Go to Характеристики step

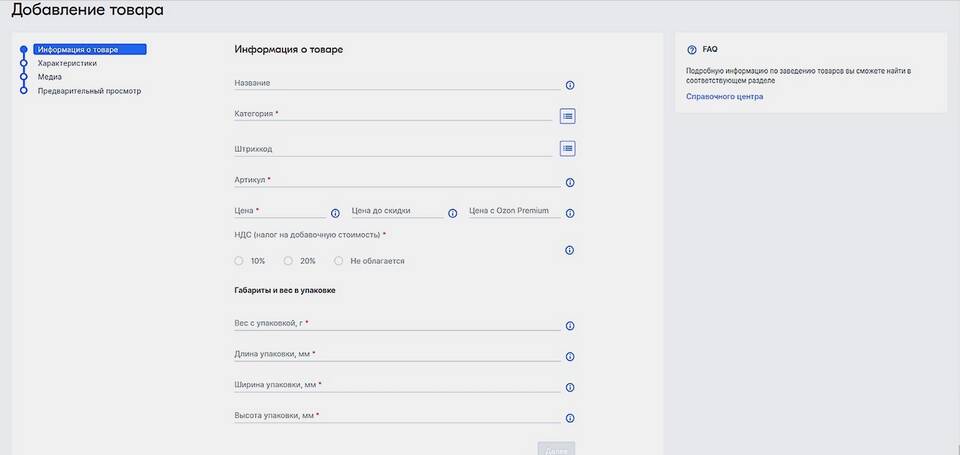pyautogui.click(x=67, y=63)
